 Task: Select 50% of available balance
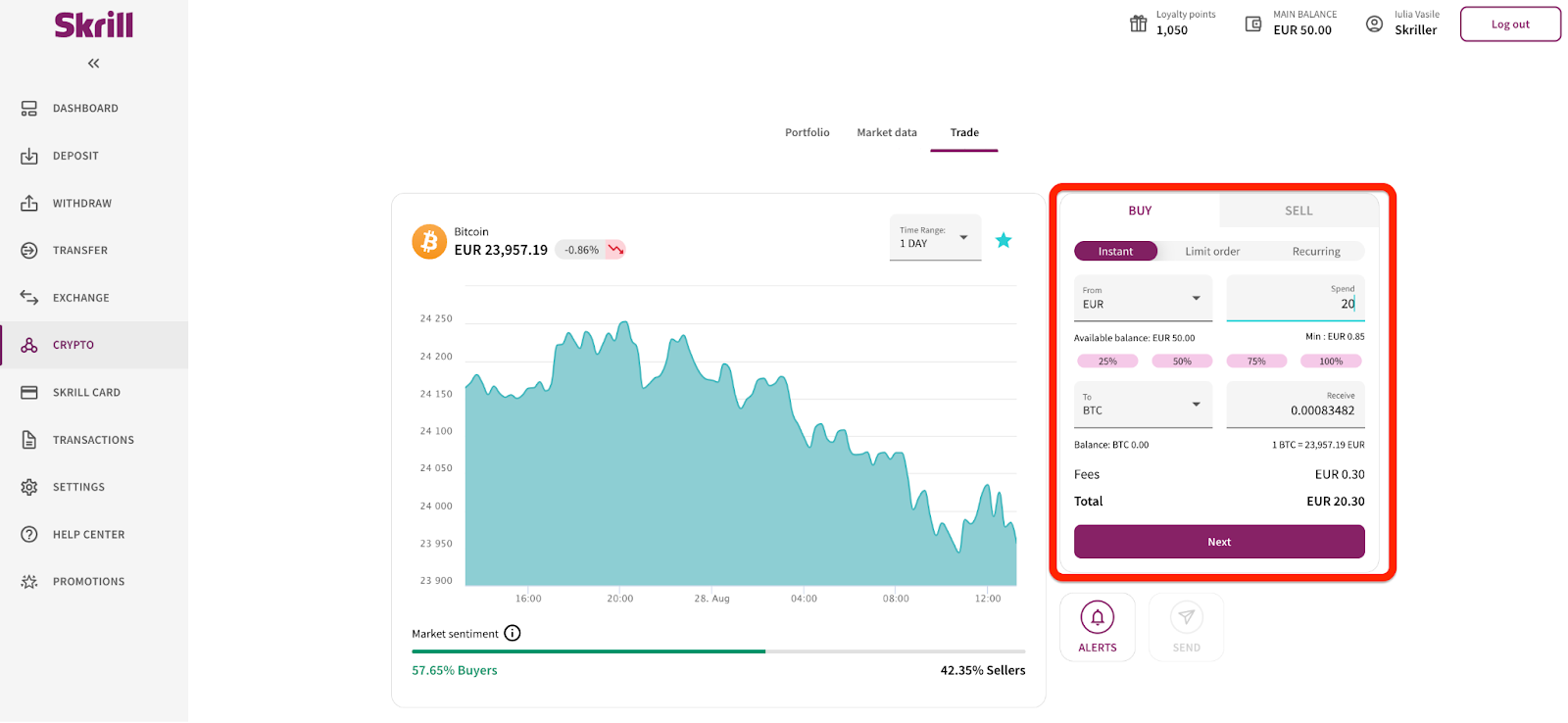[x=1182, y=361]
